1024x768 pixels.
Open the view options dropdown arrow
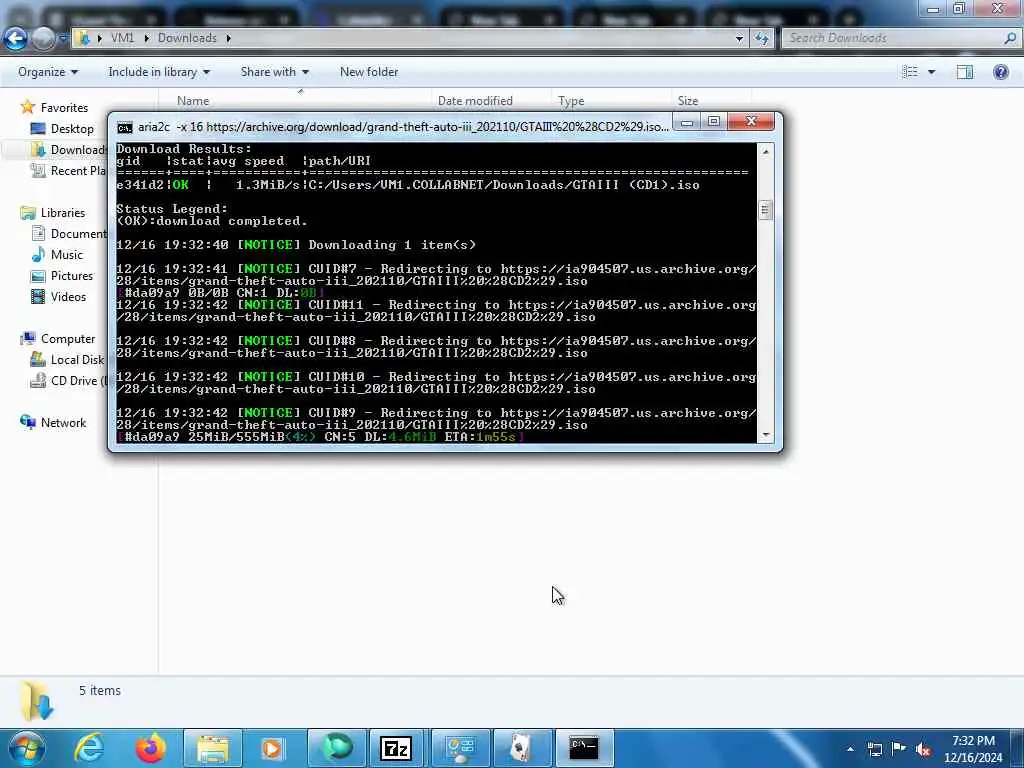(x=932, y=72)
